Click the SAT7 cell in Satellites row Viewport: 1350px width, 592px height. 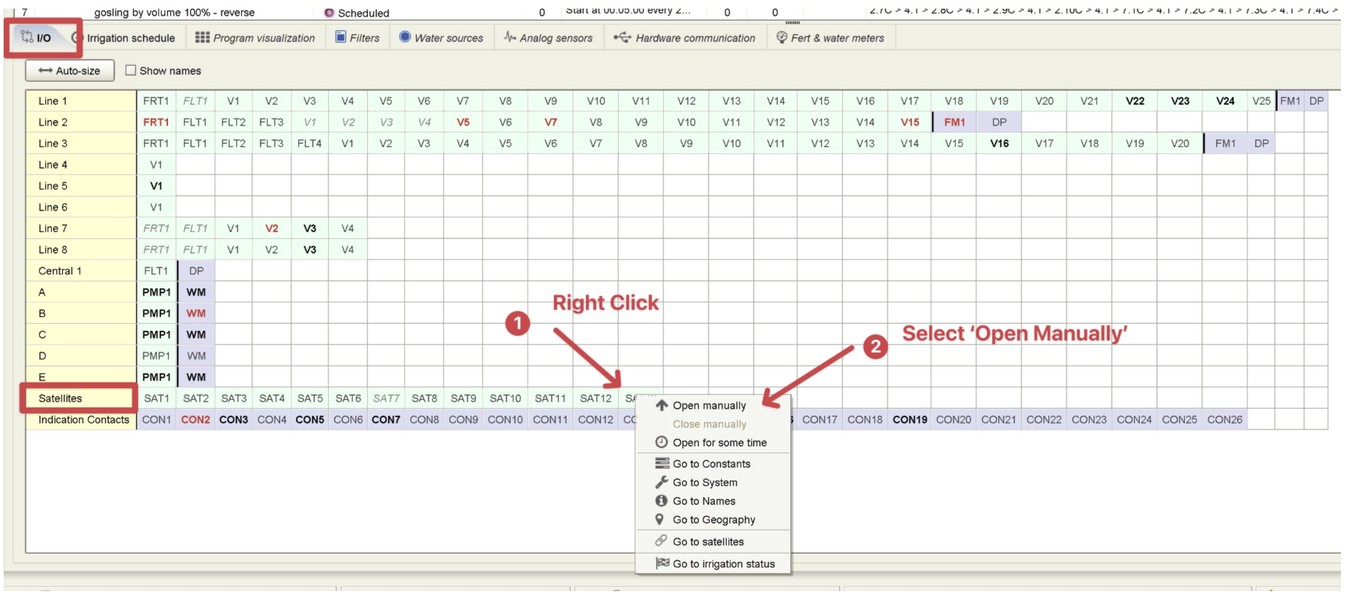pyautogui.click(x=386, y=398)
